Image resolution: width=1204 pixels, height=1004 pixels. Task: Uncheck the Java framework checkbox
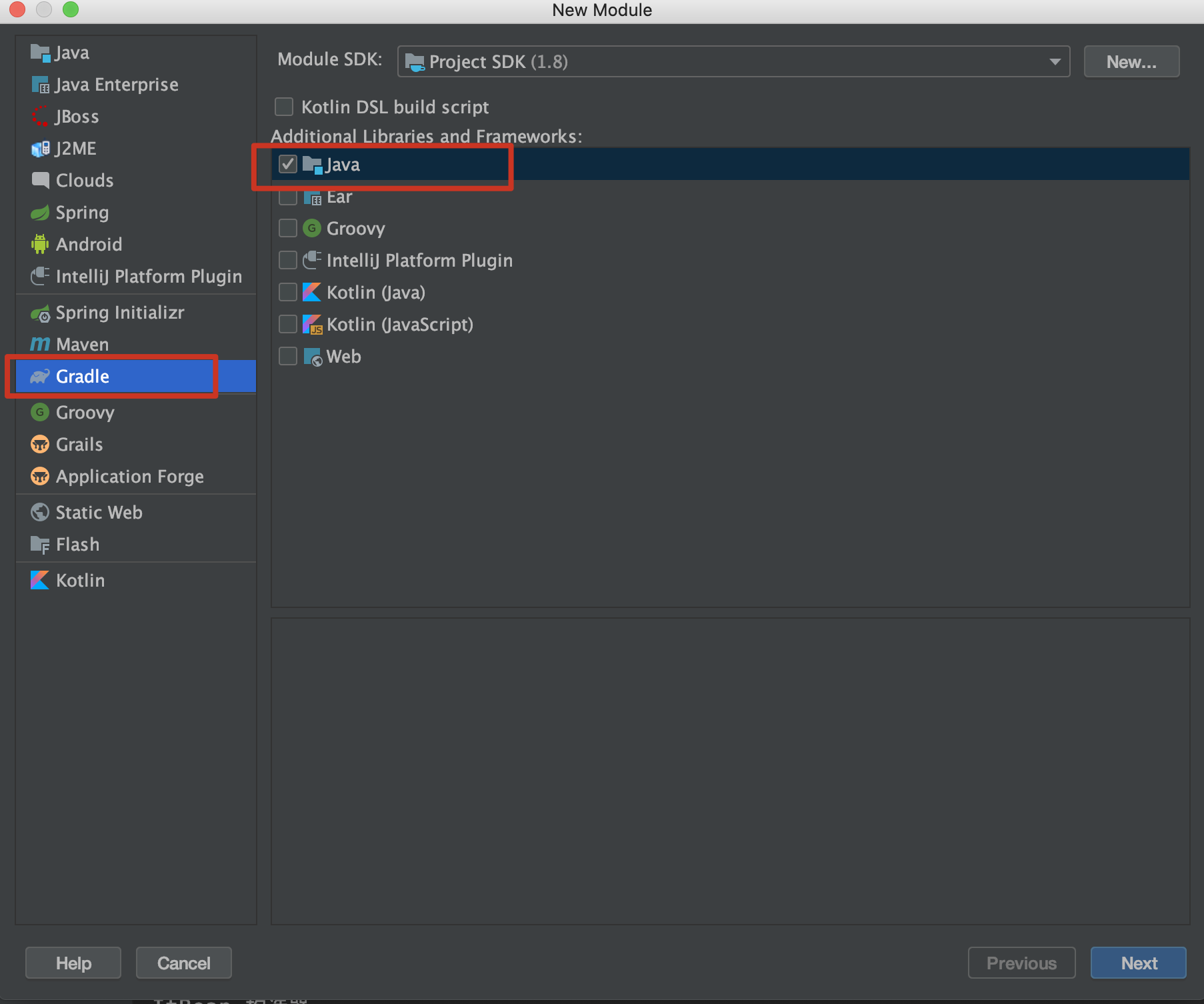288,164
